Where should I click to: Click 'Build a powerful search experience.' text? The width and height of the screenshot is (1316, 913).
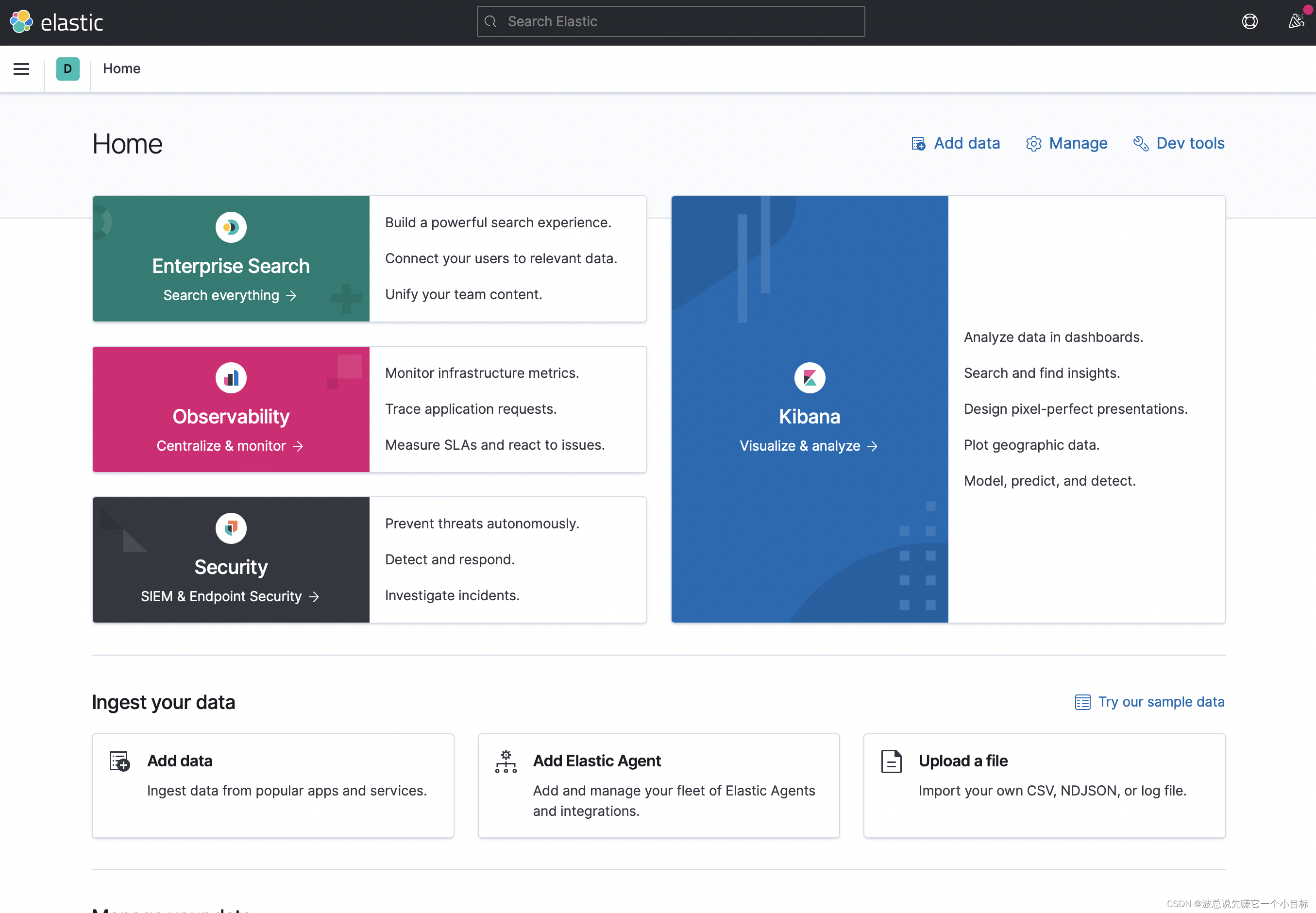[x=498, y=222]
